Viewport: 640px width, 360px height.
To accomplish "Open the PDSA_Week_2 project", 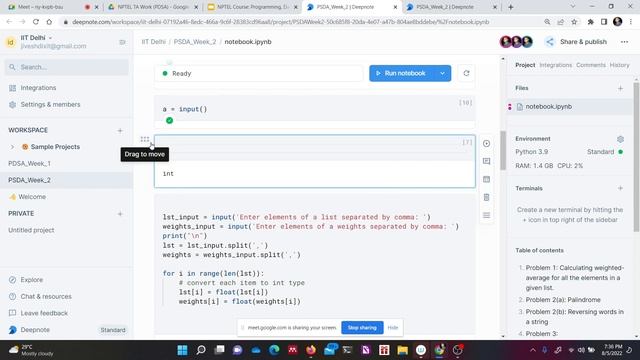I will tap(29, 180).
